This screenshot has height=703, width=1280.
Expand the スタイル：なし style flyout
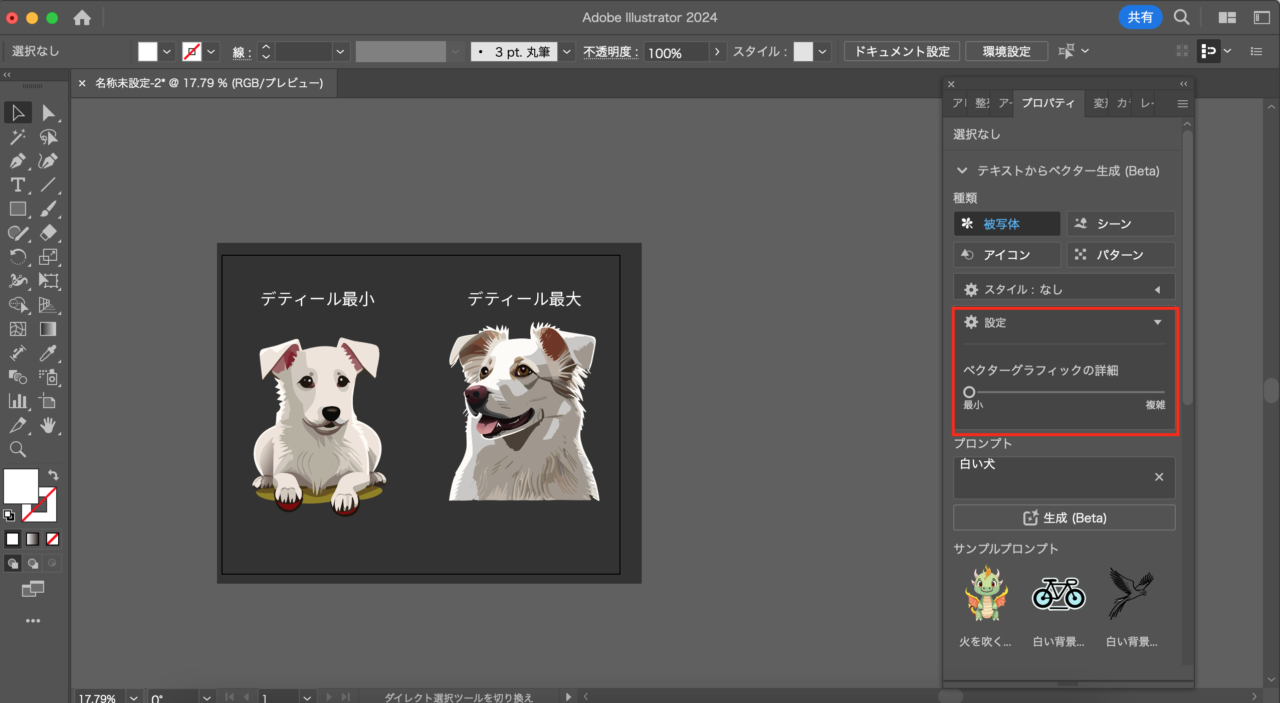tap(1157, 290)
